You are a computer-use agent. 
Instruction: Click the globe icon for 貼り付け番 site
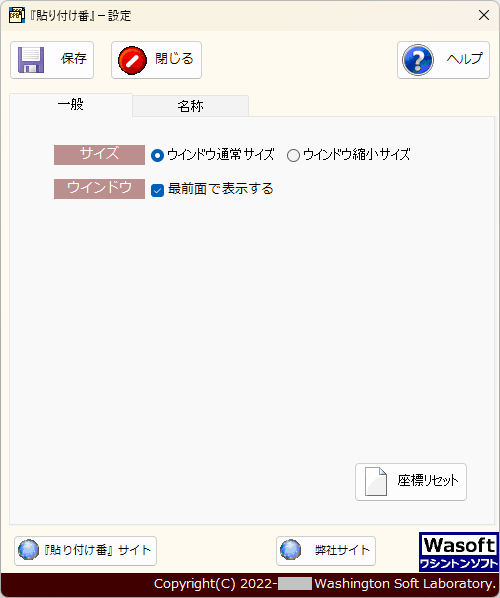pos(29,550)
